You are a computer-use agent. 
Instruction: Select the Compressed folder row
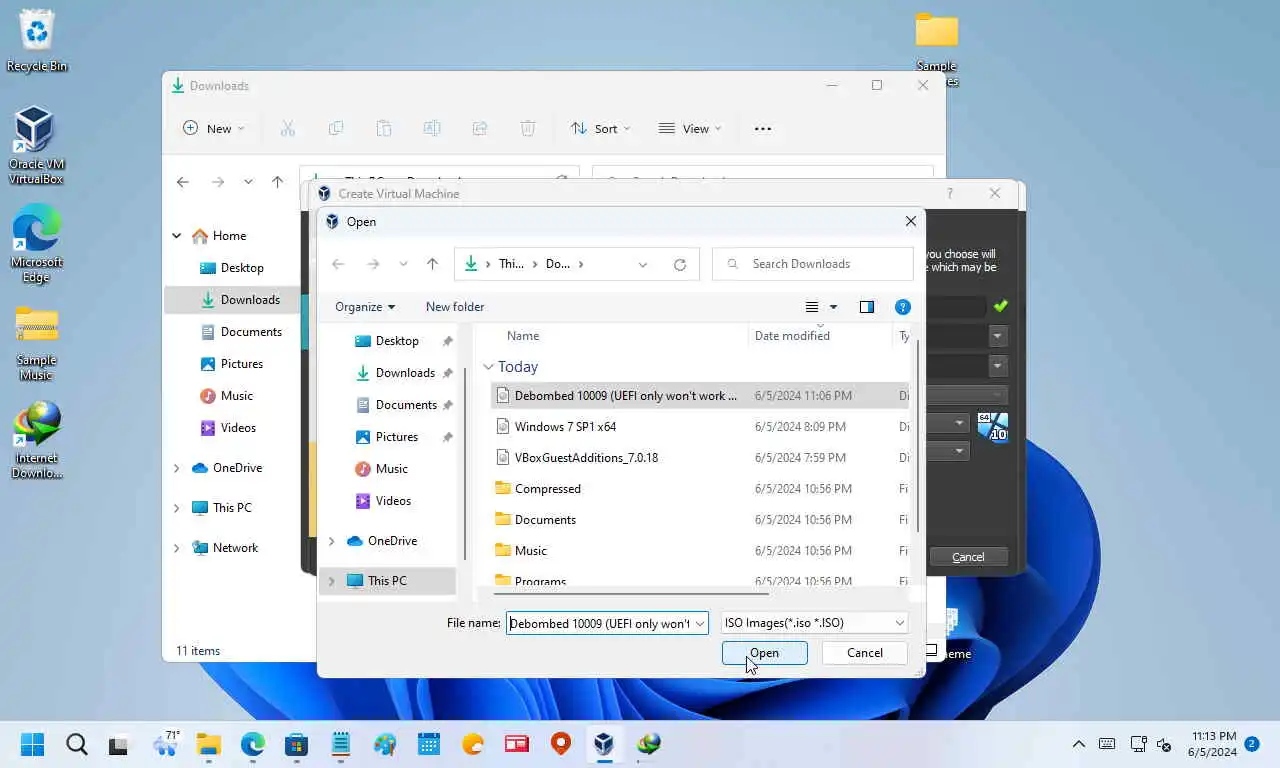coord(700,489)
